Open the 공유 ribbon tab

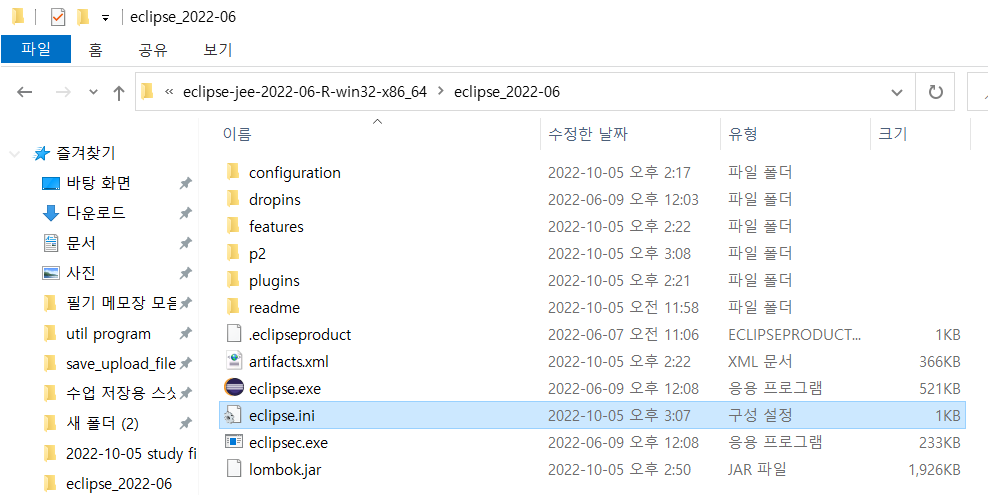153,50
